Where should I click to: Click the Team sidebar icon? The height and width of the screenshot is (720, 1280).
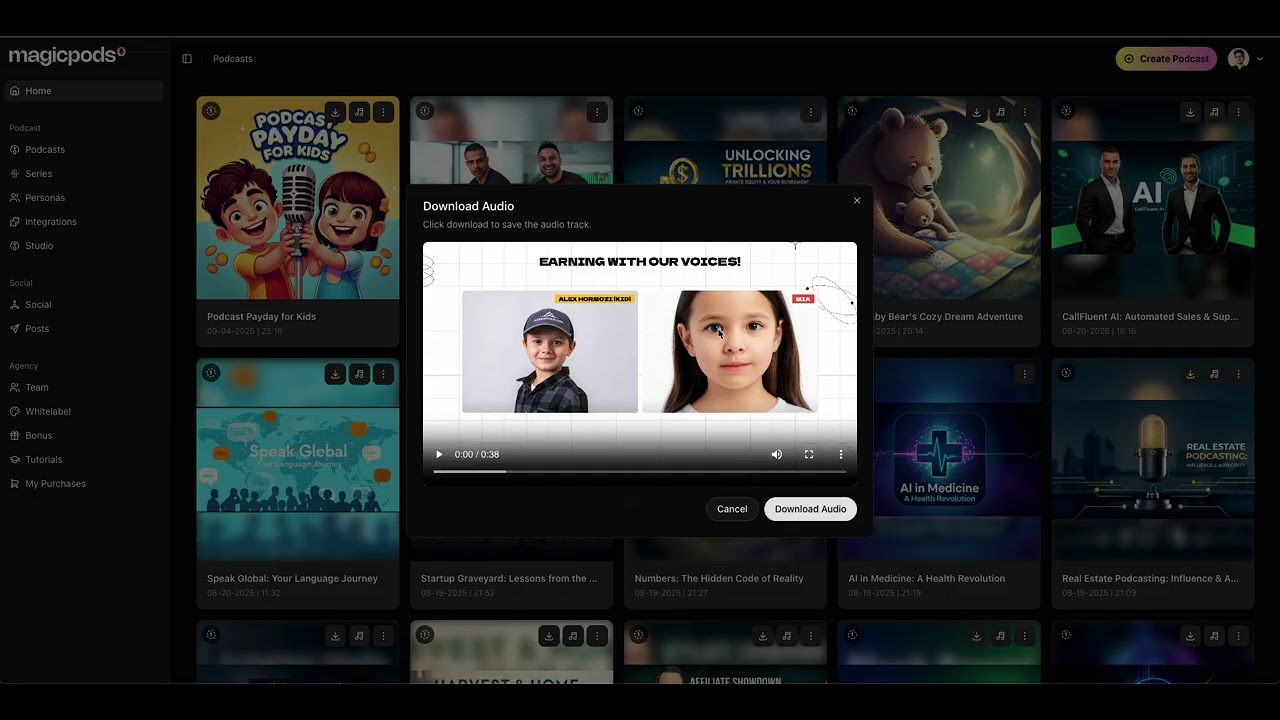14,388
